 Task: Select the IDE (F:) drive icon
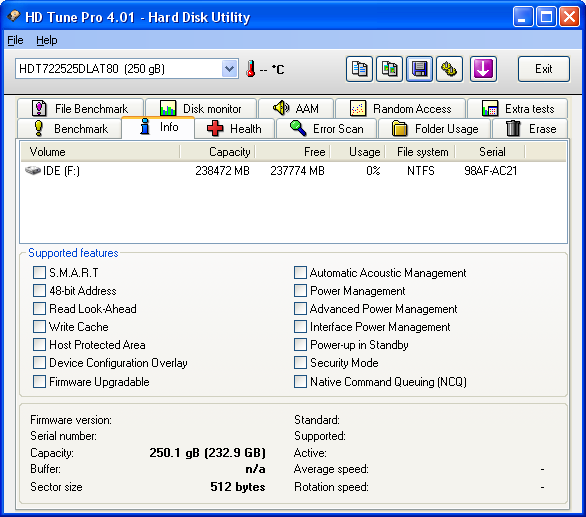pos(33,171)
